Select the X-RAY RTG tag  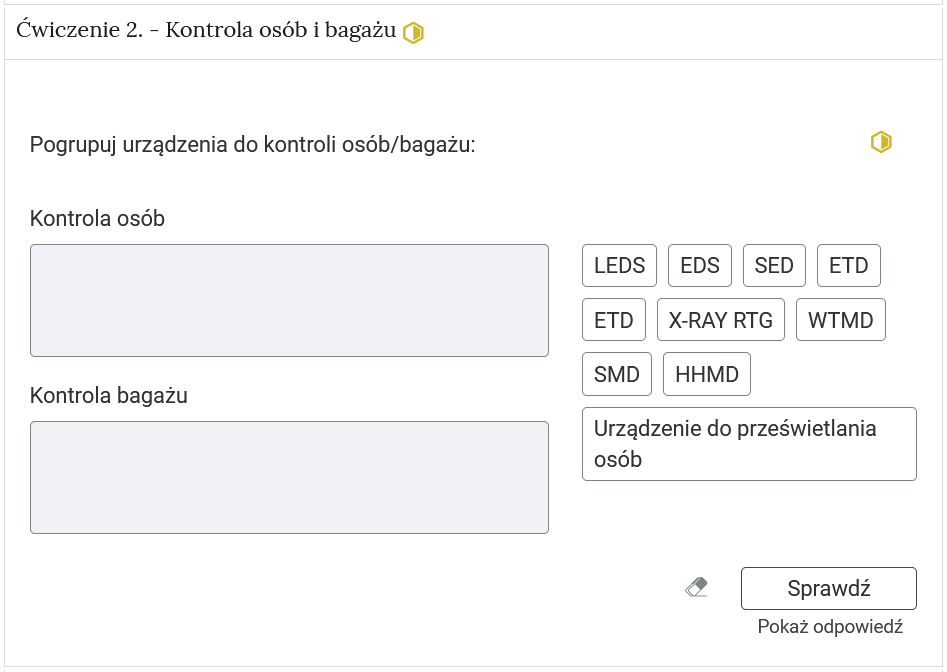tap(721, 319)
